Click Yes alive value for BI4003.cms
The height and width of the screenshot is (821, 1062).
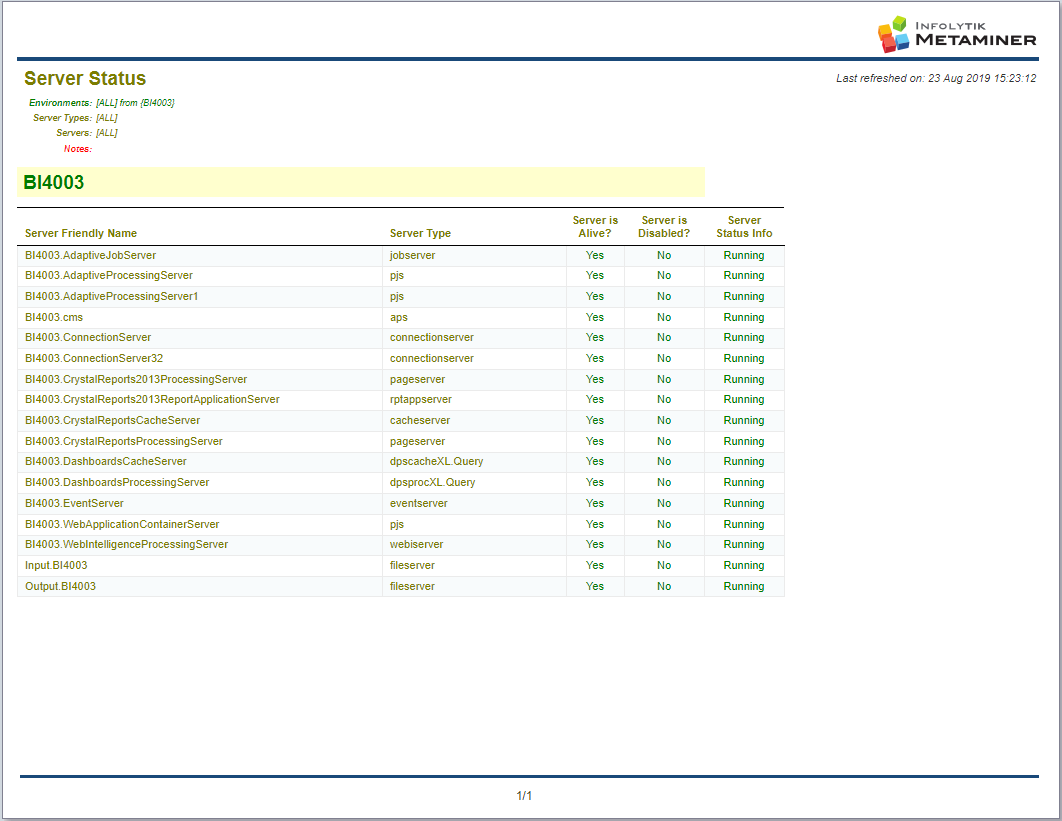click(595, 317)
